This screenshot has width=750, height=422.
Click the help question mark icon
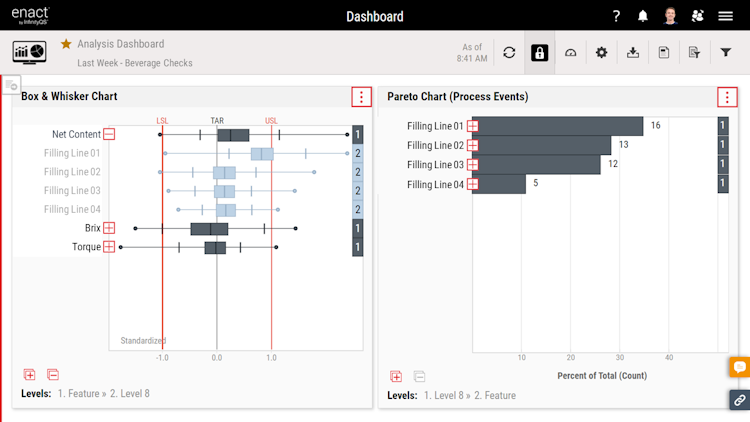point(616,16)
